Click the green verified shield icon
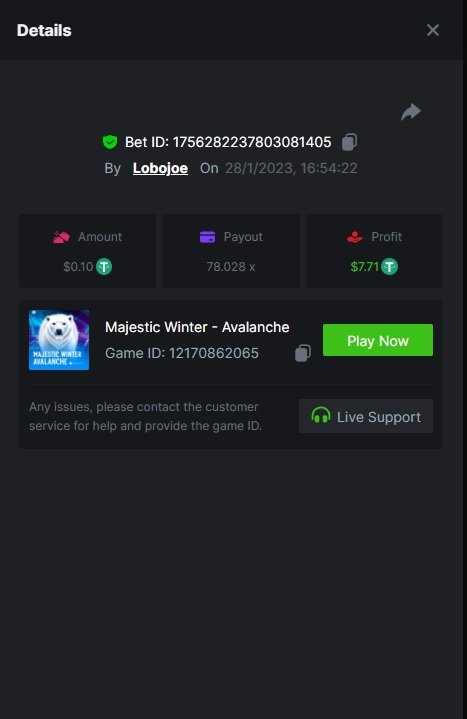 110,142
